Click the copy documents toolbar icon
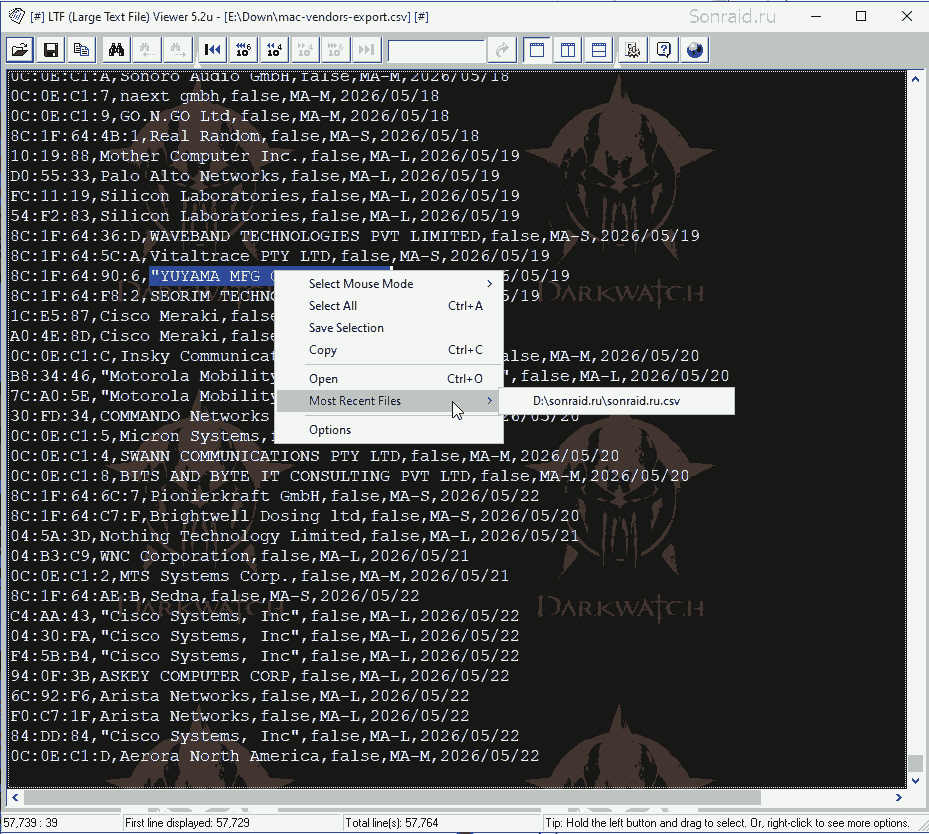 point(82,50)
